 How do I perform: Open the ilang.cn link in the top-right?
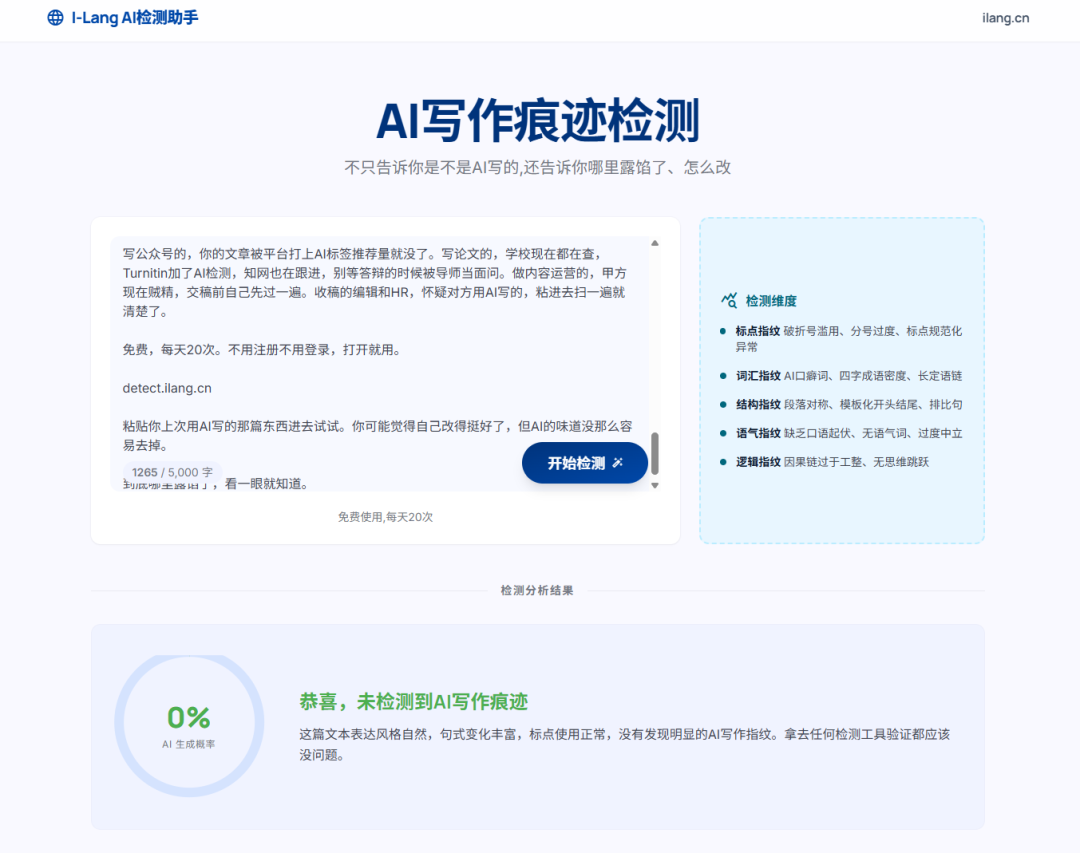coord(1006,17)
